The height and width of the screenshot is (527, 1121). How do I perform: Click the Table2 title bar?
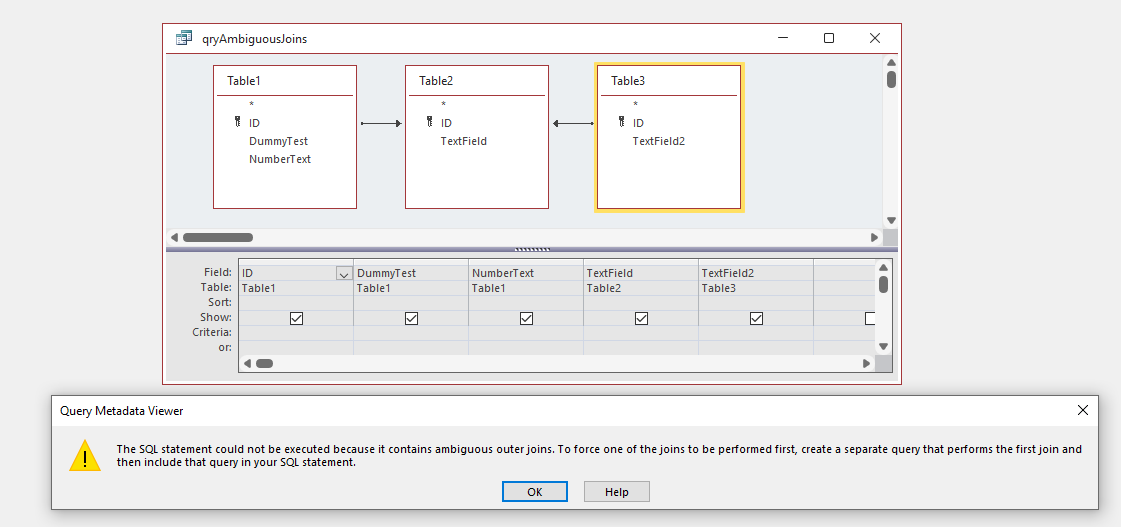point(476,81)
